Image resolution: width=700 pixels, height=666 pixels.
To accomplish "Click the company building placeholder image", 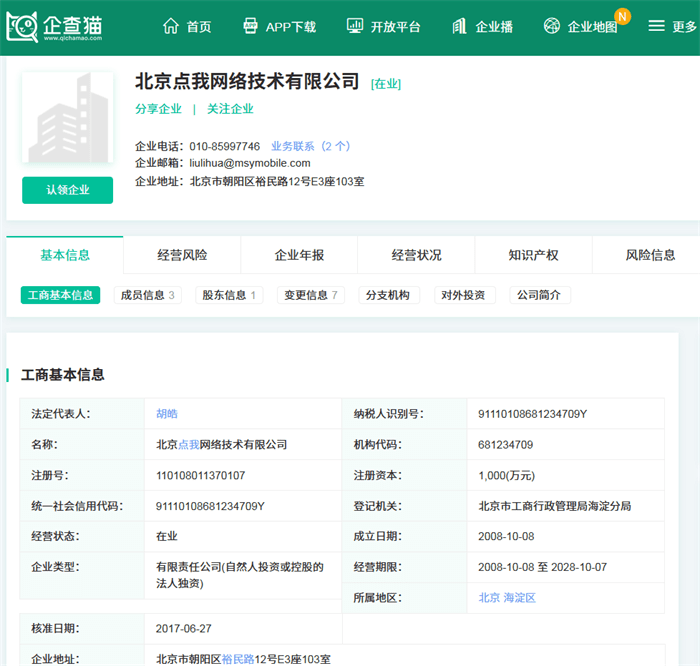I will coord(67,117).
